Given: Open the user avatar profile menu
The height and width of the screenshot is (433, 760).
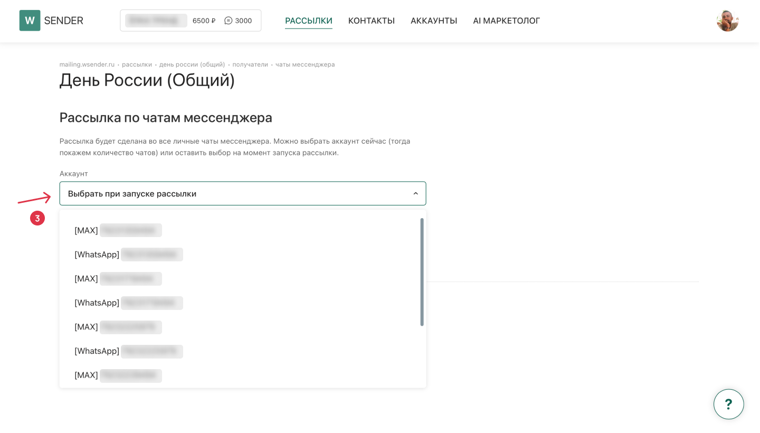Looking at the screenshot, I should pos(727,21).
